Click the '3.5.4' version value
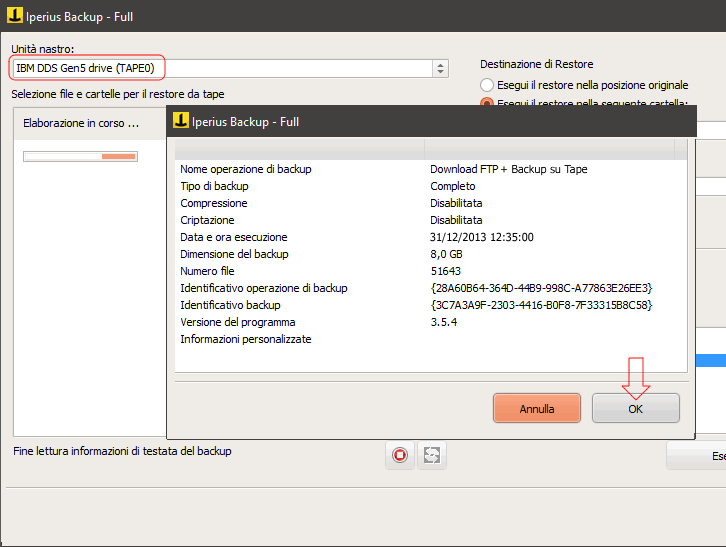Image resolution: width=726 pixels, height=547 pixels. 444,322
